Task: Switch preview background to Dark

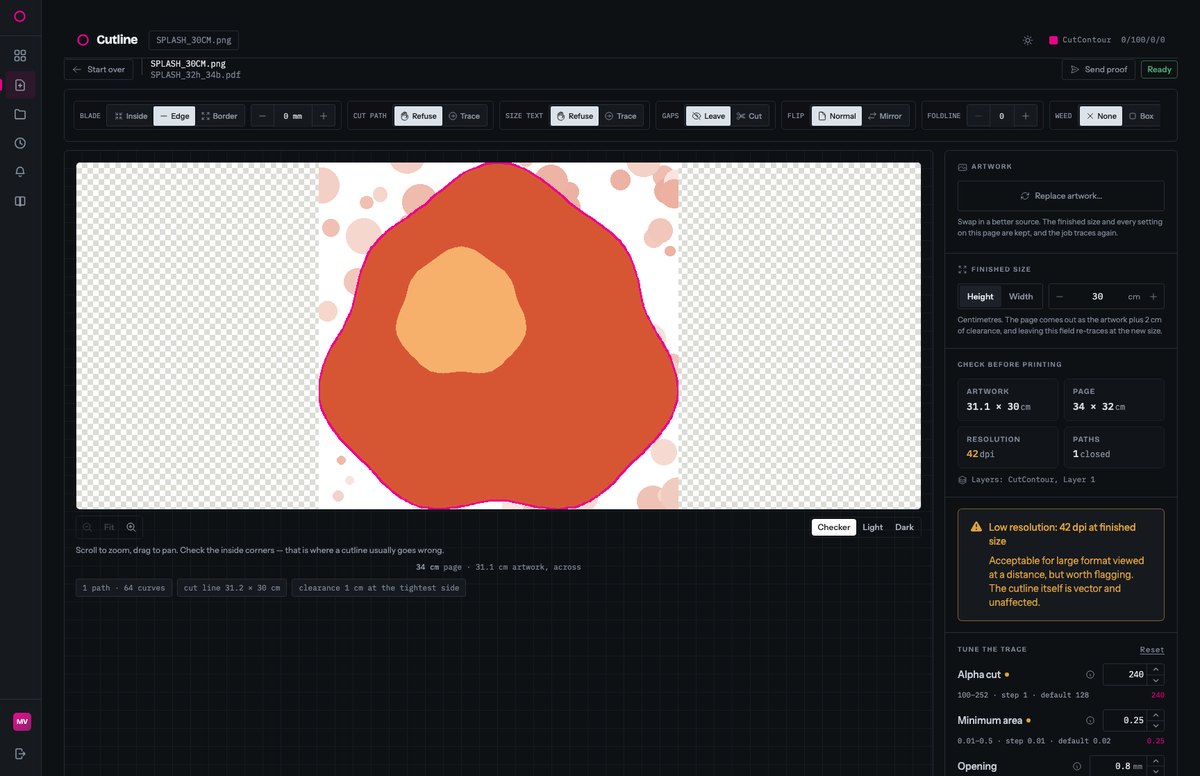Action: (x=904, y=527)
